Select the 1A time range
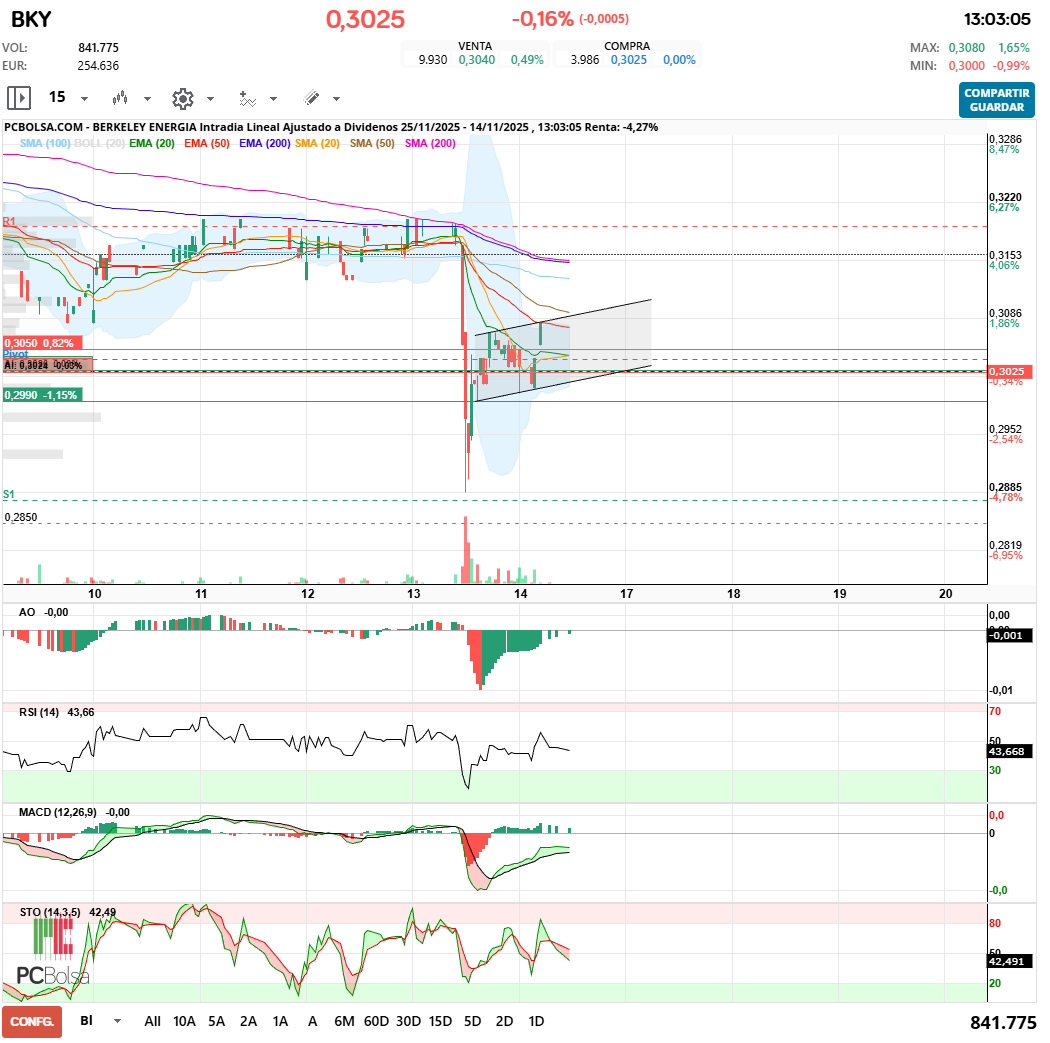This screenshot has height=1043, width=1050. click(280, 1021)
